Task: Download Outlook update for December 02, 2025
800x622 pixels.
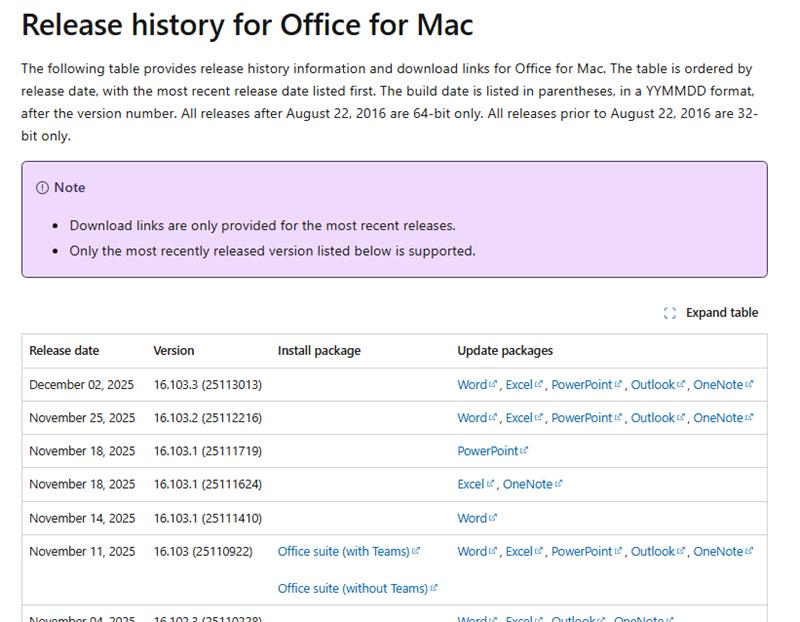Action: [657, 384]
